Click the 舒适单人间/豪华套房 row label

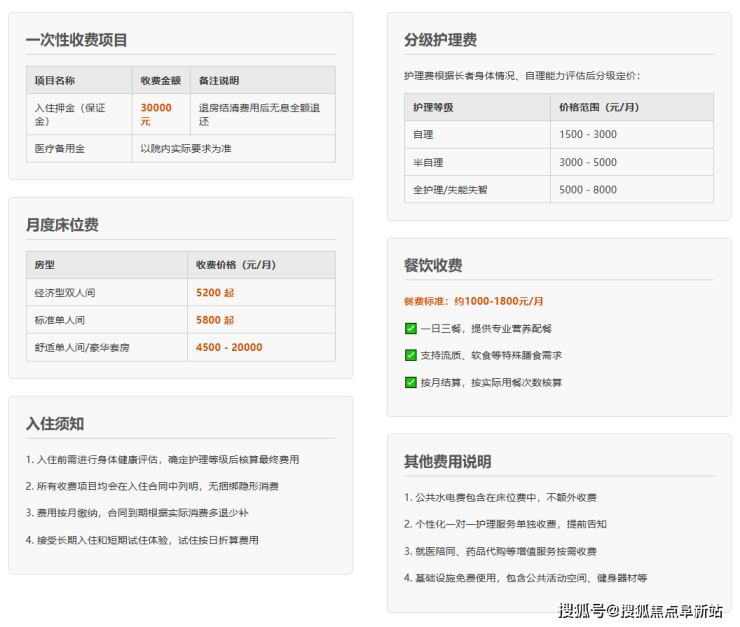[x=82, y=348]
